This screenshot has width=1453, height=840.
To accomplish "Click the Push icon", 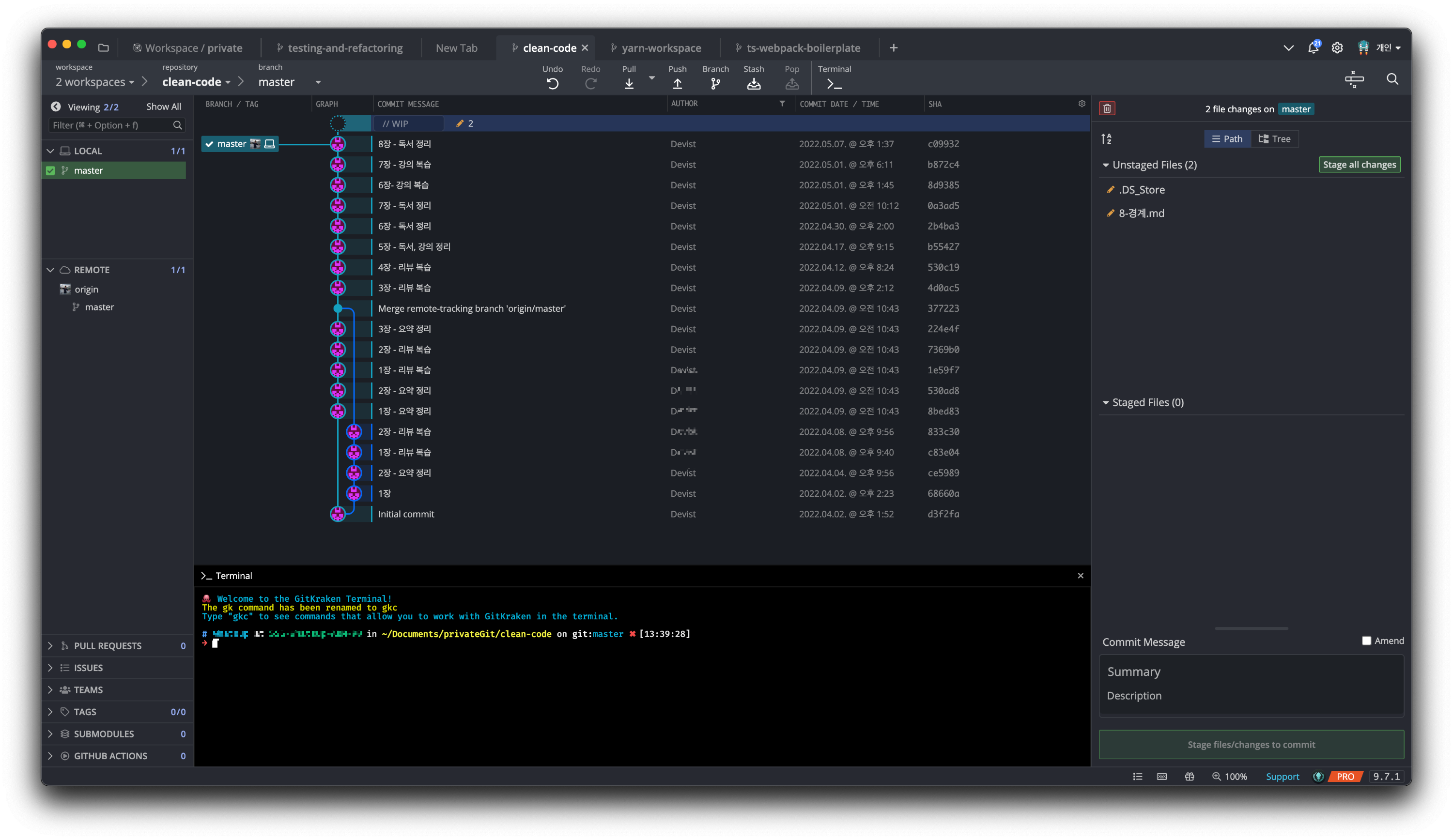I will pyautogui.click(x=677, y=84).
